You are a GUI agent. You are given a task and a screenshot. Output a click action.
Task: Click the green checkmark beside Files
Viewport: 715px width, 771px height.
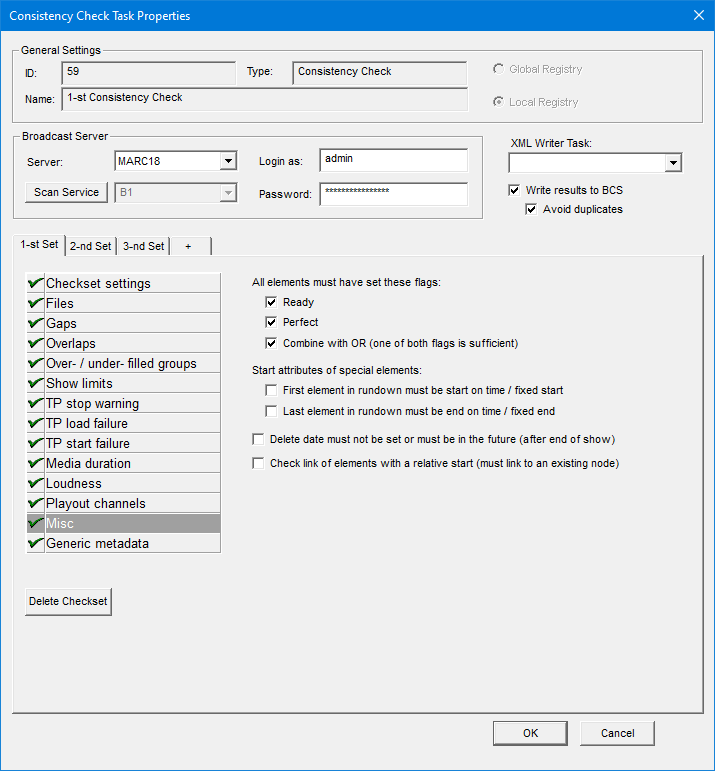tap(36, 303)
